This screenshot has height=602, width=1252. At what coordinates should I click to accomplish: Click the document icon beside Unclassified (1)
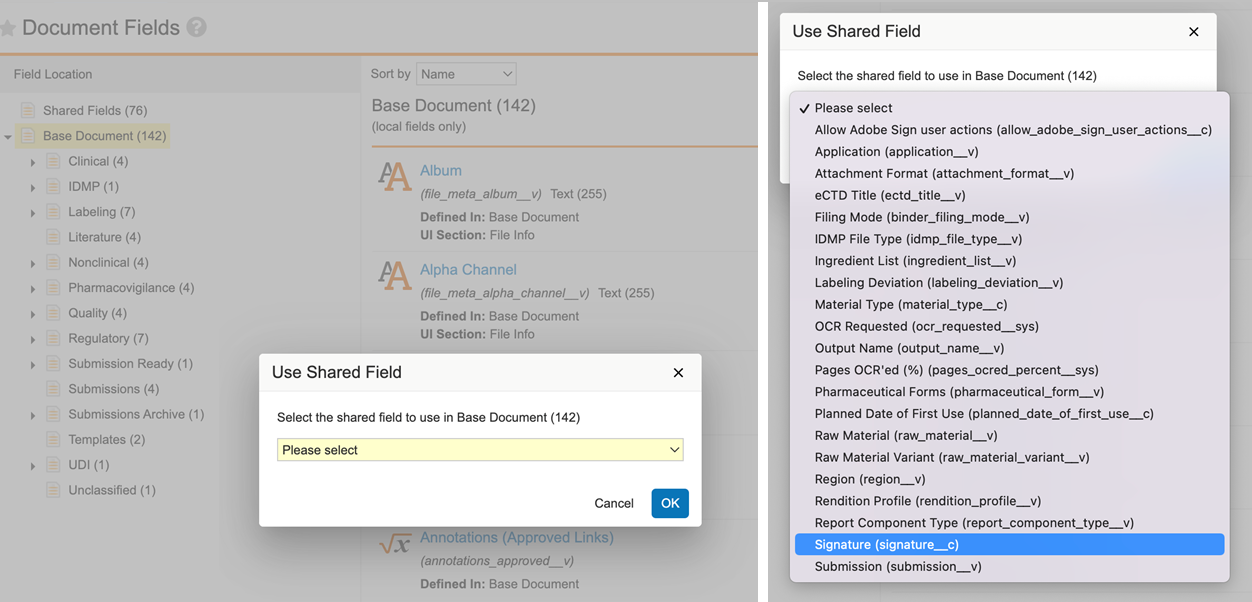click(x=53, y=489)
